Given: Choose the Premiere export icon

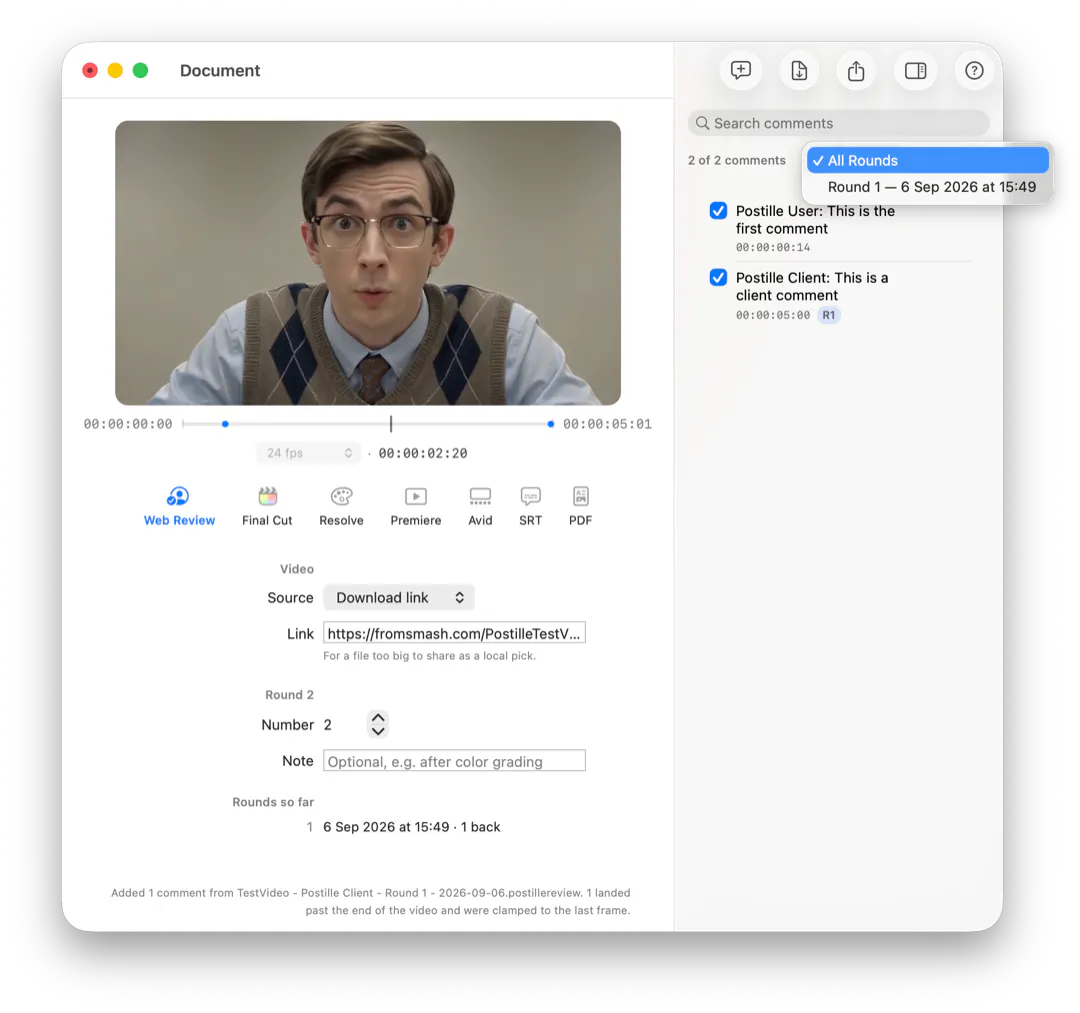Looking at the screenshot, I should pyautogui.click(x=415, y=497).
